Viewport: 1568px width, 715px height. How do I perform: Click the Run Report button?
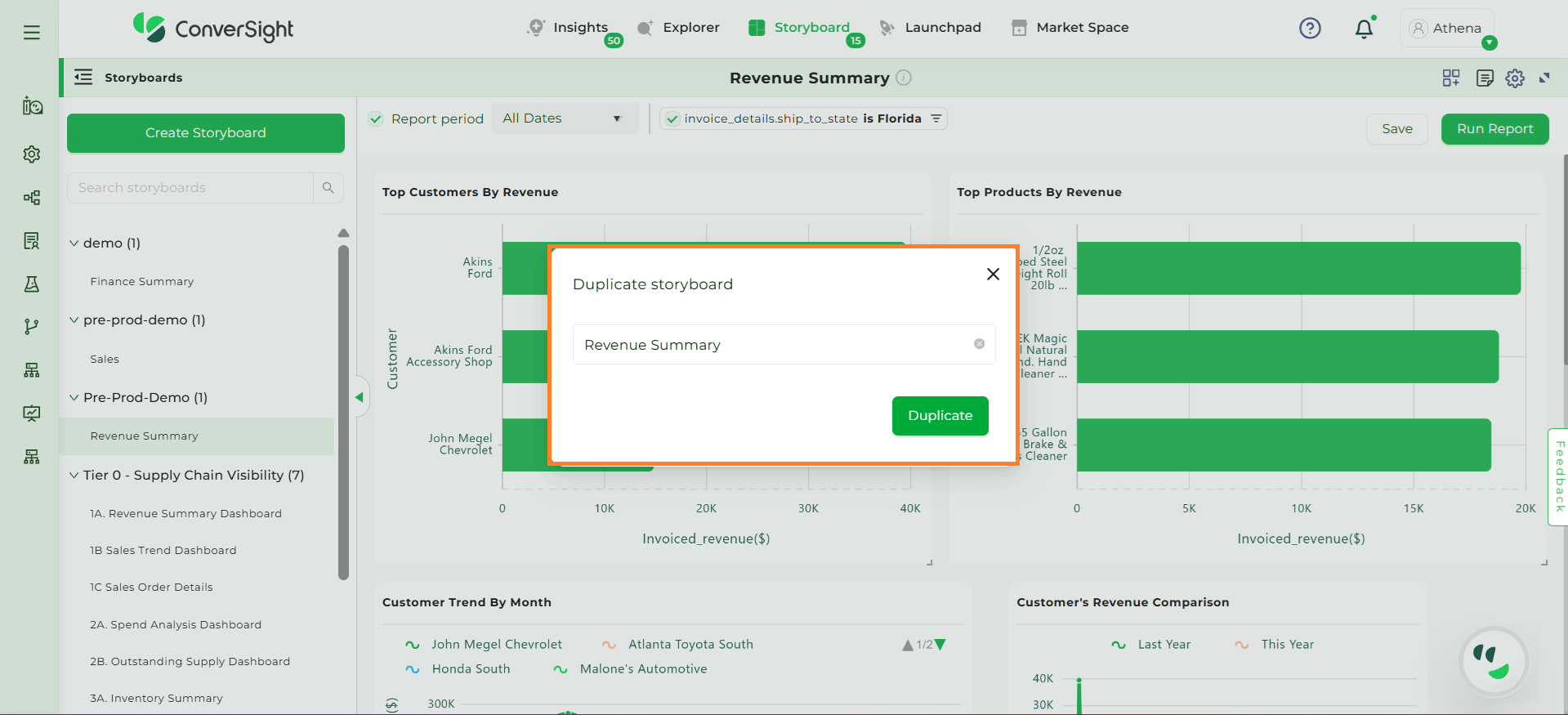tap(1494, 129)
